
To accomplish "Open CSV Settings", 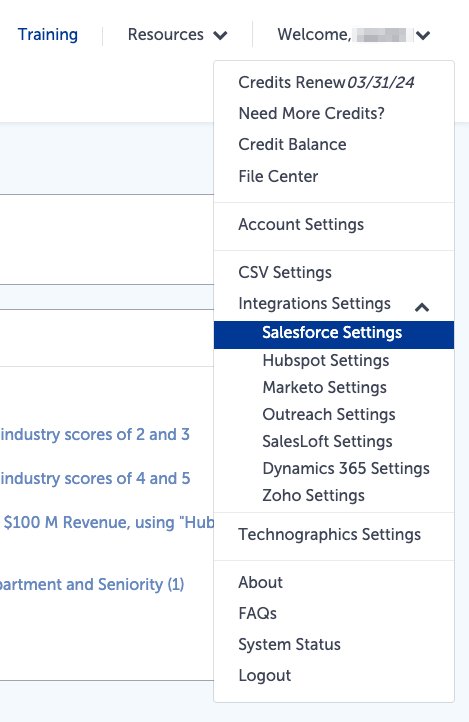I will coord(285,273).
